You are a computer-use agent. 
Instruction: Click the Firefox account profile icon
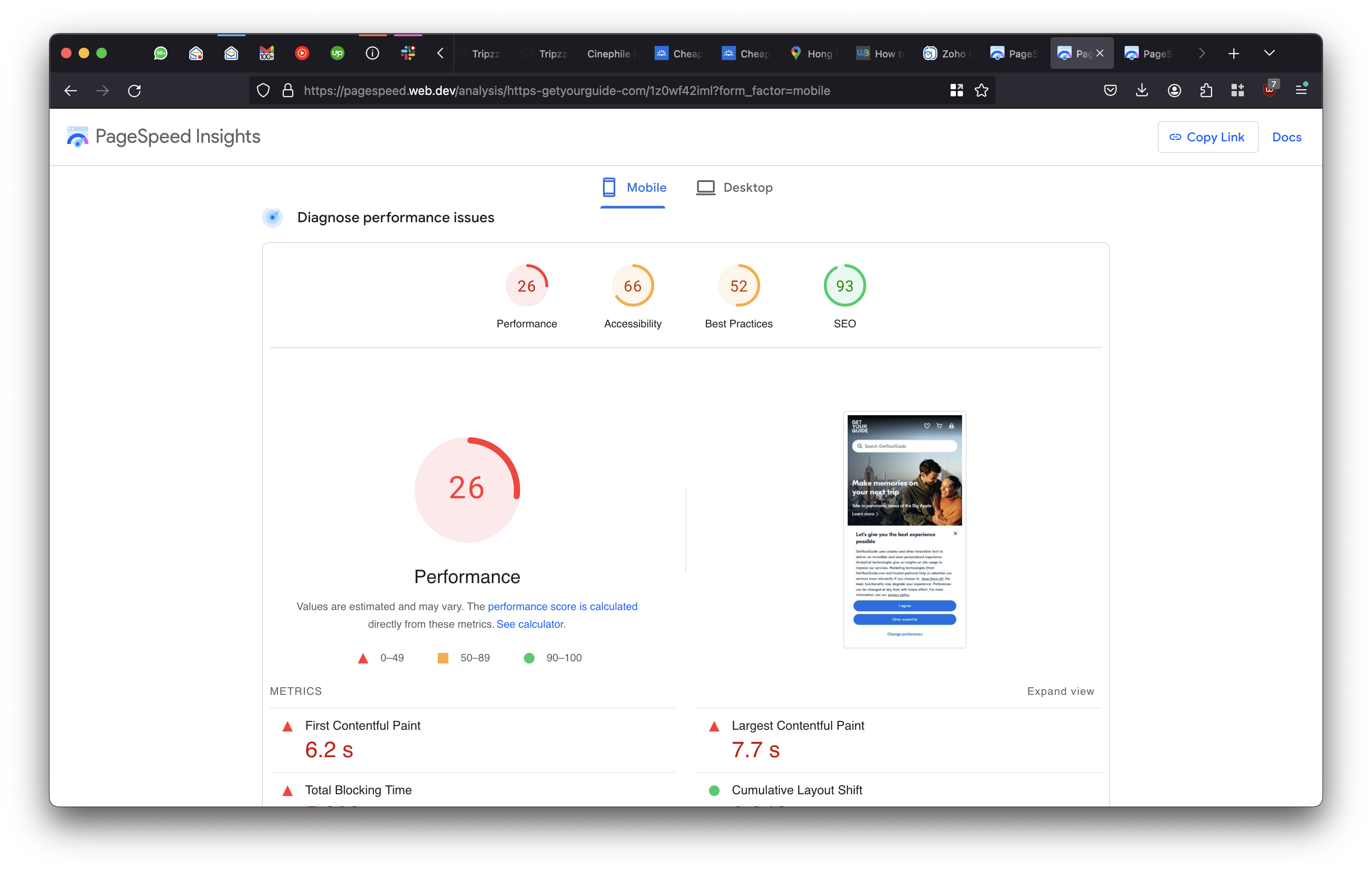click(1174, 91)
